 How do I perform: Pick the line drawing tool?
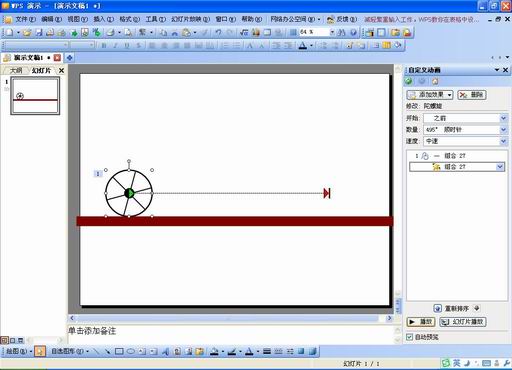tap(96, 351)
